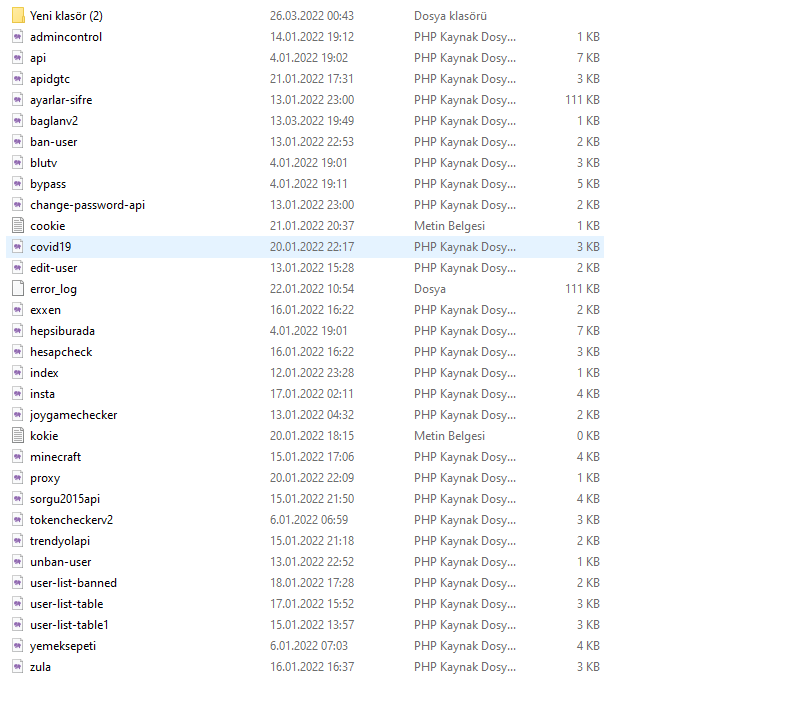Click the kokie text document icon
The width and height of the screenshot is (807, 723).
(18, 436)
